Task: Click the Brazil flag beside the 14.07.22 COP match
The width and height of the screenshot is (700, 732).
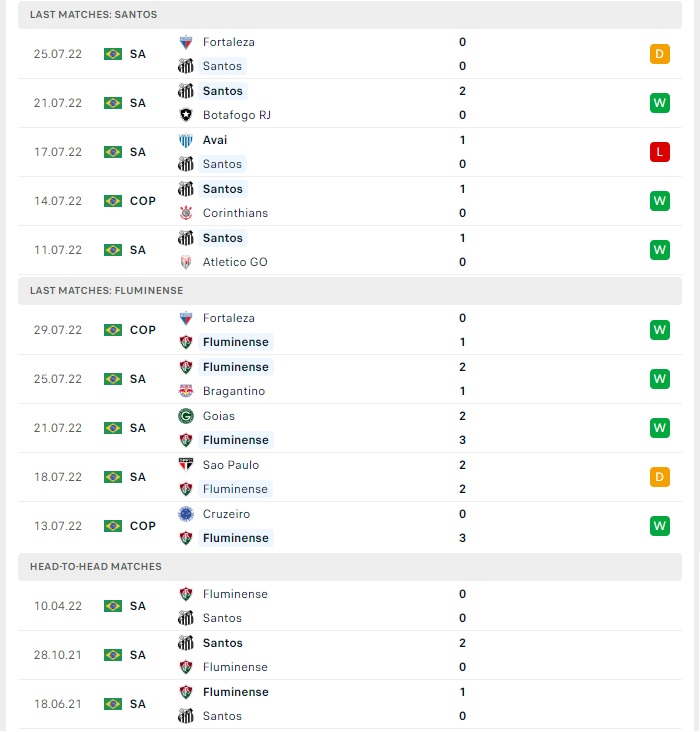Action: click(113, 201)
